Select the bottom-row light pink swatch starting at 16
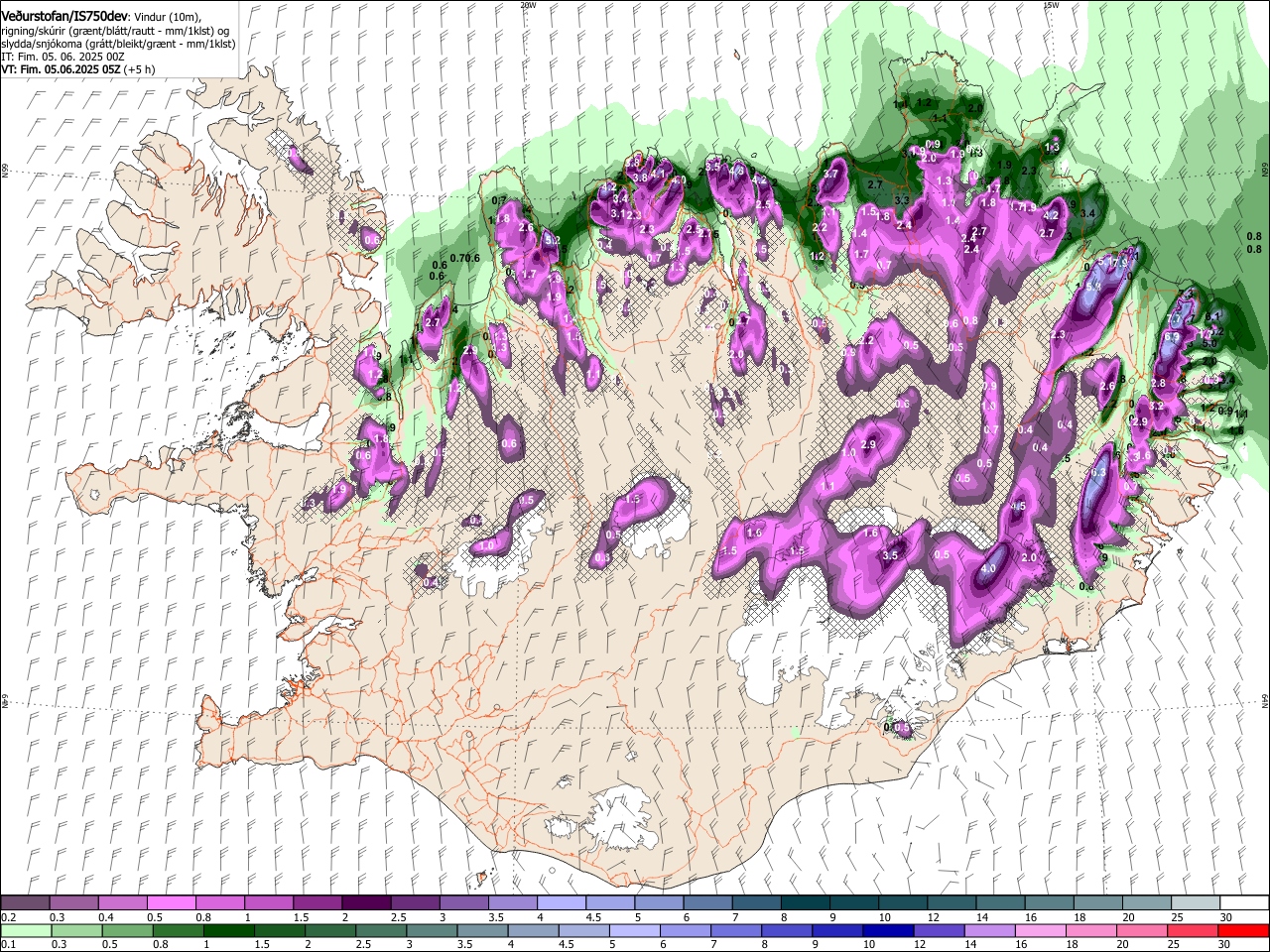The image size is (1270, 952). click(x=1040, y=930)
